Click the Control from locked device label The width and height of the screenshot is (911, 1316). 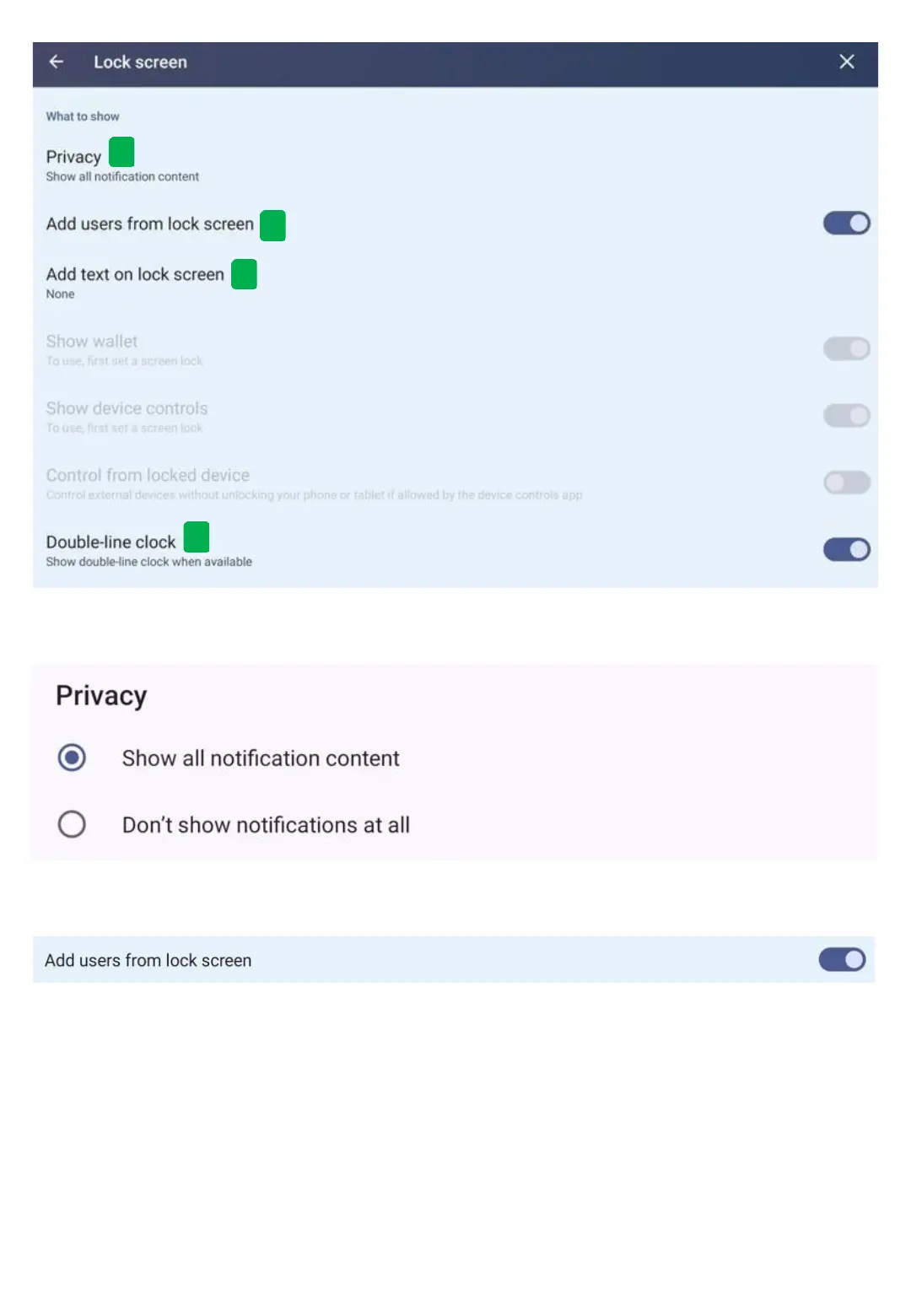click(148, 476)
